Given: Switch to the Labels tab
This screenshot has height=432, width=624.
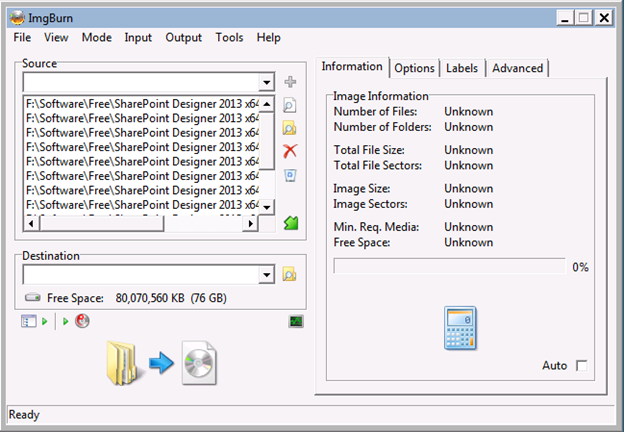Looking at the screenshot, I should pyautogui.click(x=462, y=68).
